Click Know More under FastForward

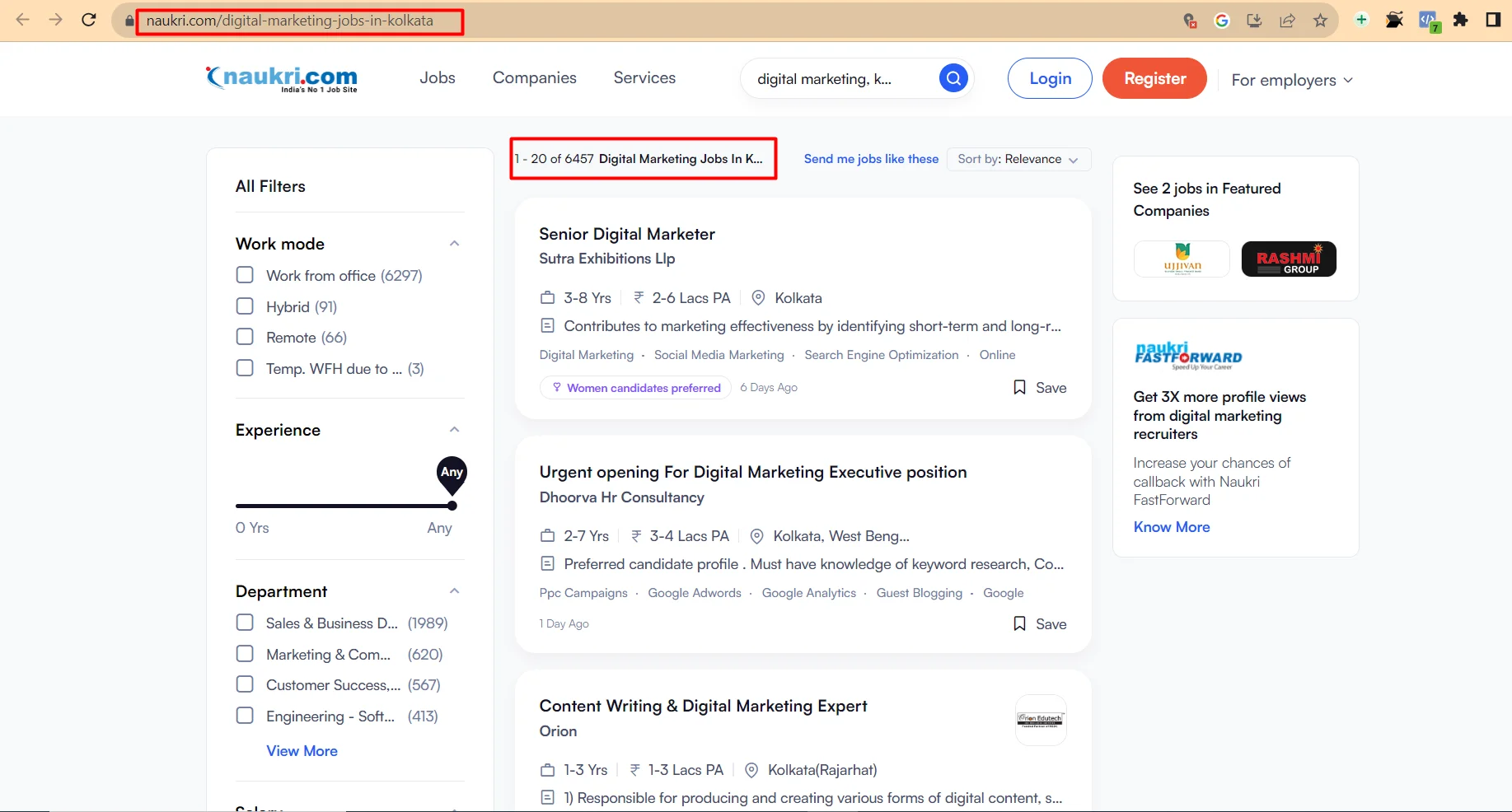coord(1172,527)
